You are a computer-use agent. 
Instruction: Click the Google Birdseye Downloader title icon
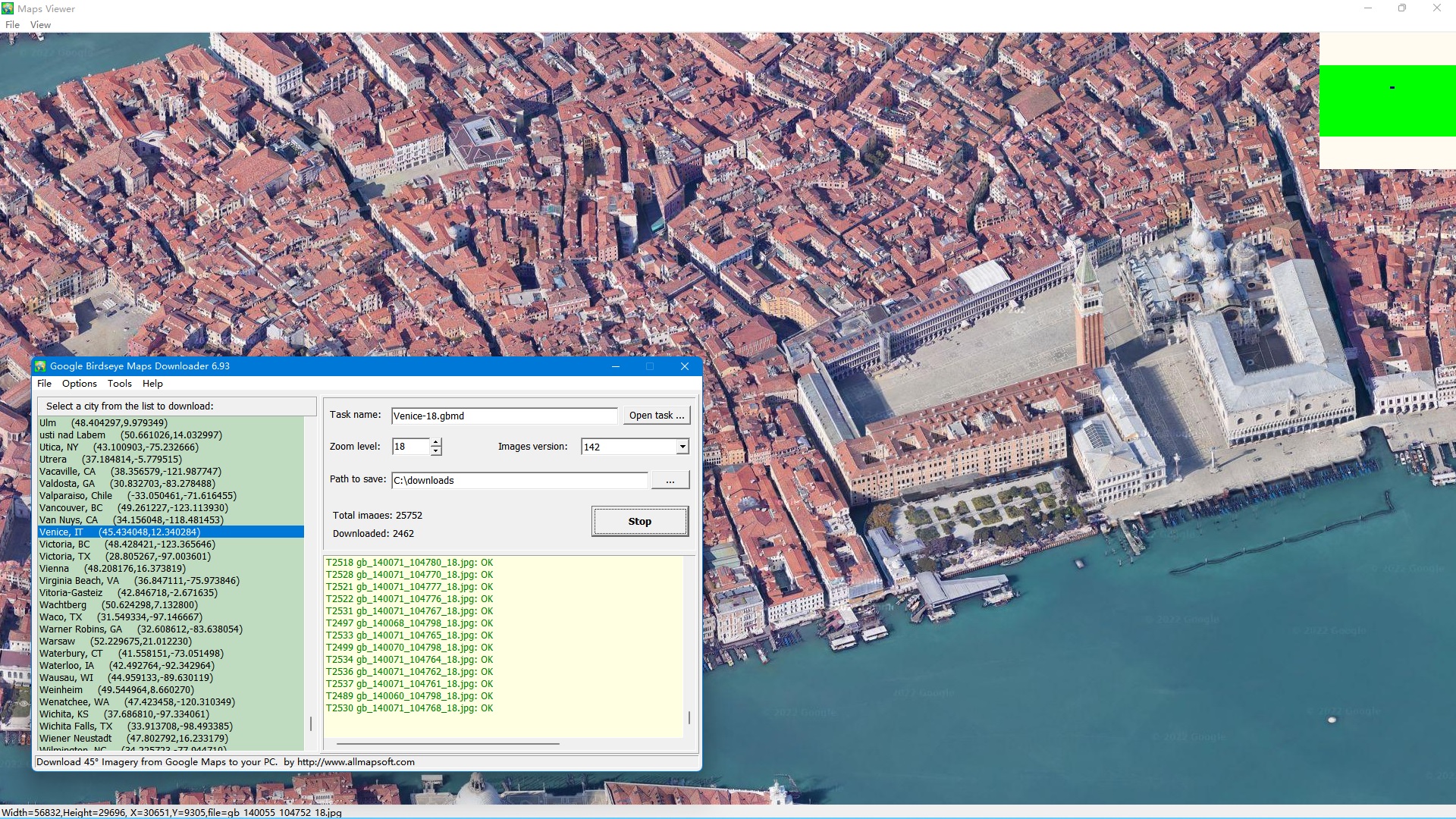coord(40,366)
